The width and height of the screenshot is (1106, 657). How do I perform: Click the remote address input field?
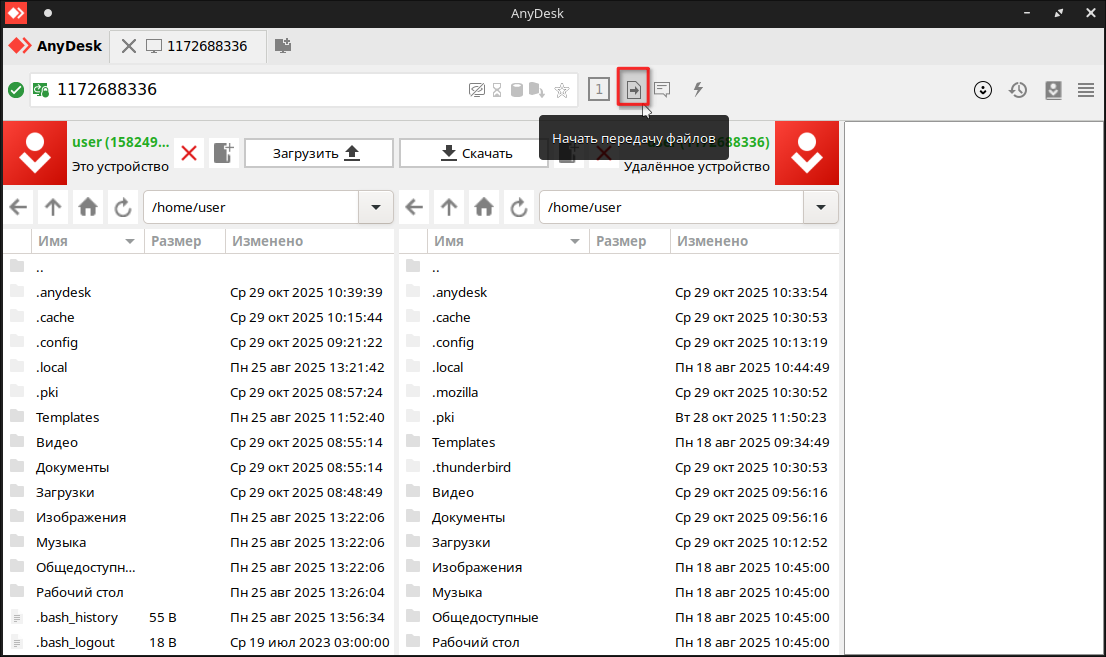[x=250, y=90]
